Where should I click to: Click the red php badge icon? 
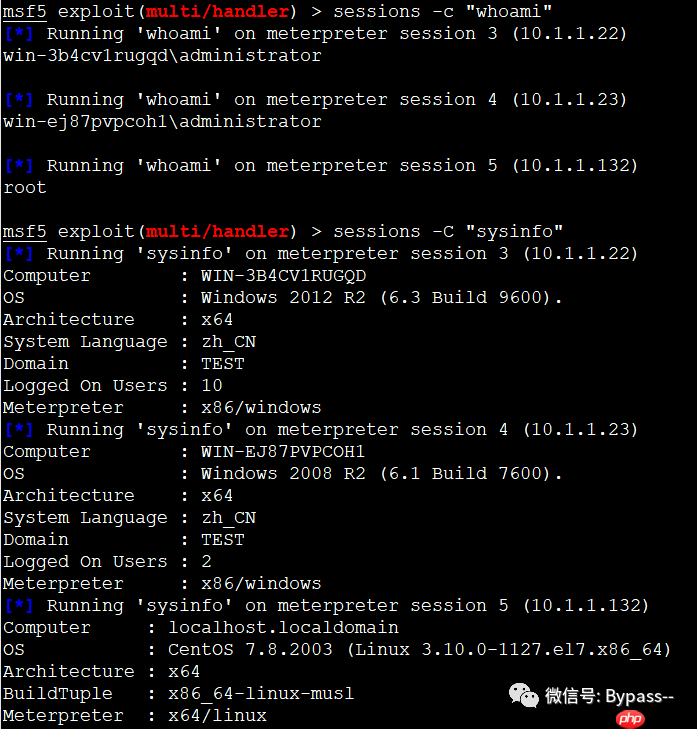[629, 719]
